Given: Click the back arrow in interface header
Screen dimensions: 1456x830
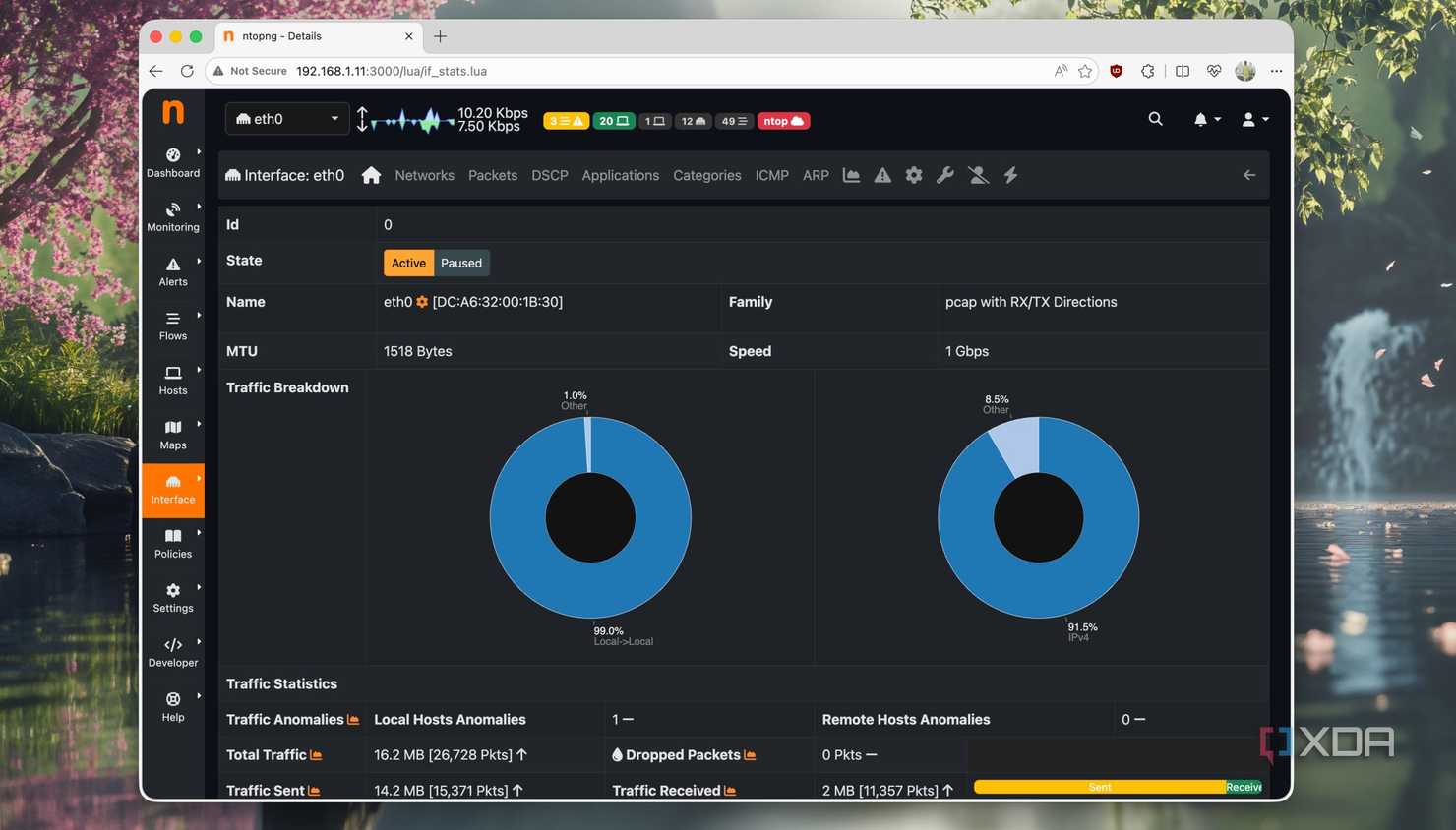Looking at the screenshot, I should click(x=1249, y=175).
